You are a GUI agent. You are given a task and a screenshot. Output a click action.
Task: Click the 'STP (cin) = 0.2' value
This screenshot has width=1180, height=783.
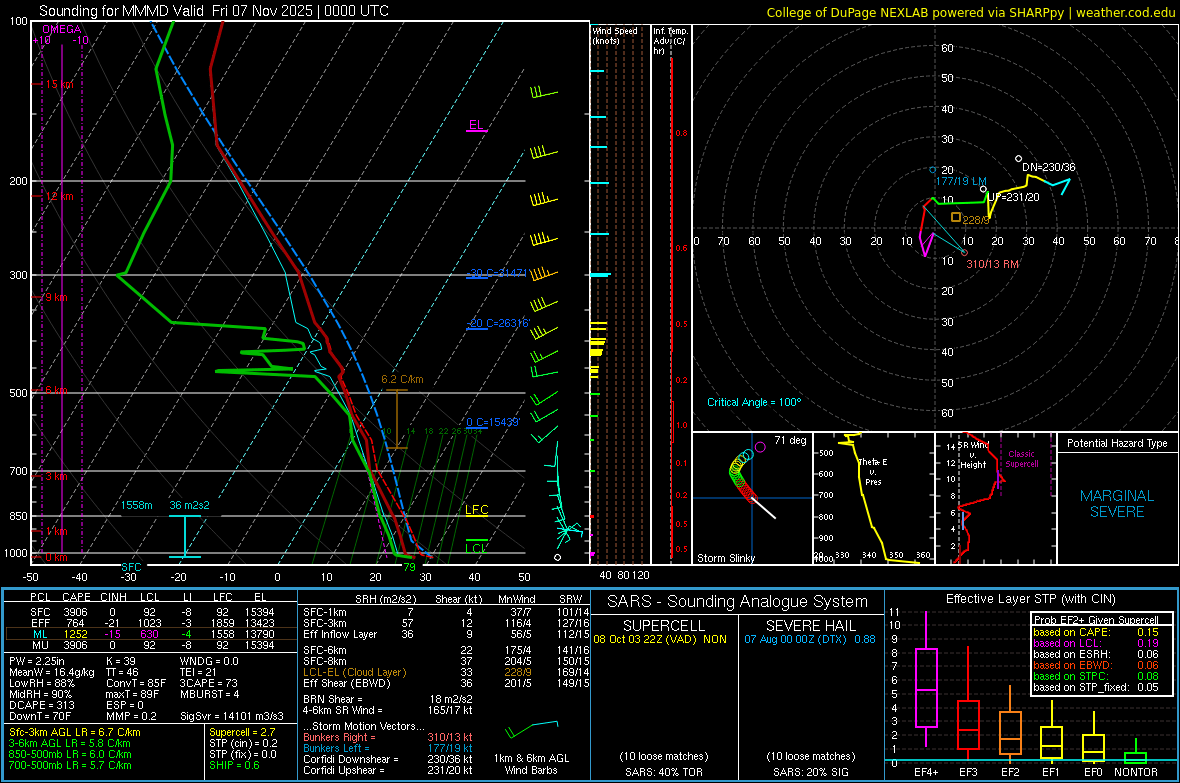pos(243,743)
